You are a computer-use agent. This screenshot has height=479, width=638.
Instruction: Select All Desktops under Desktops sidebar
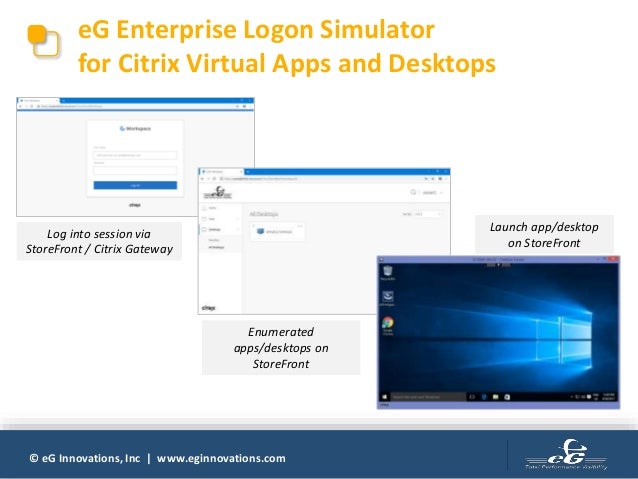tap(216, 247)
